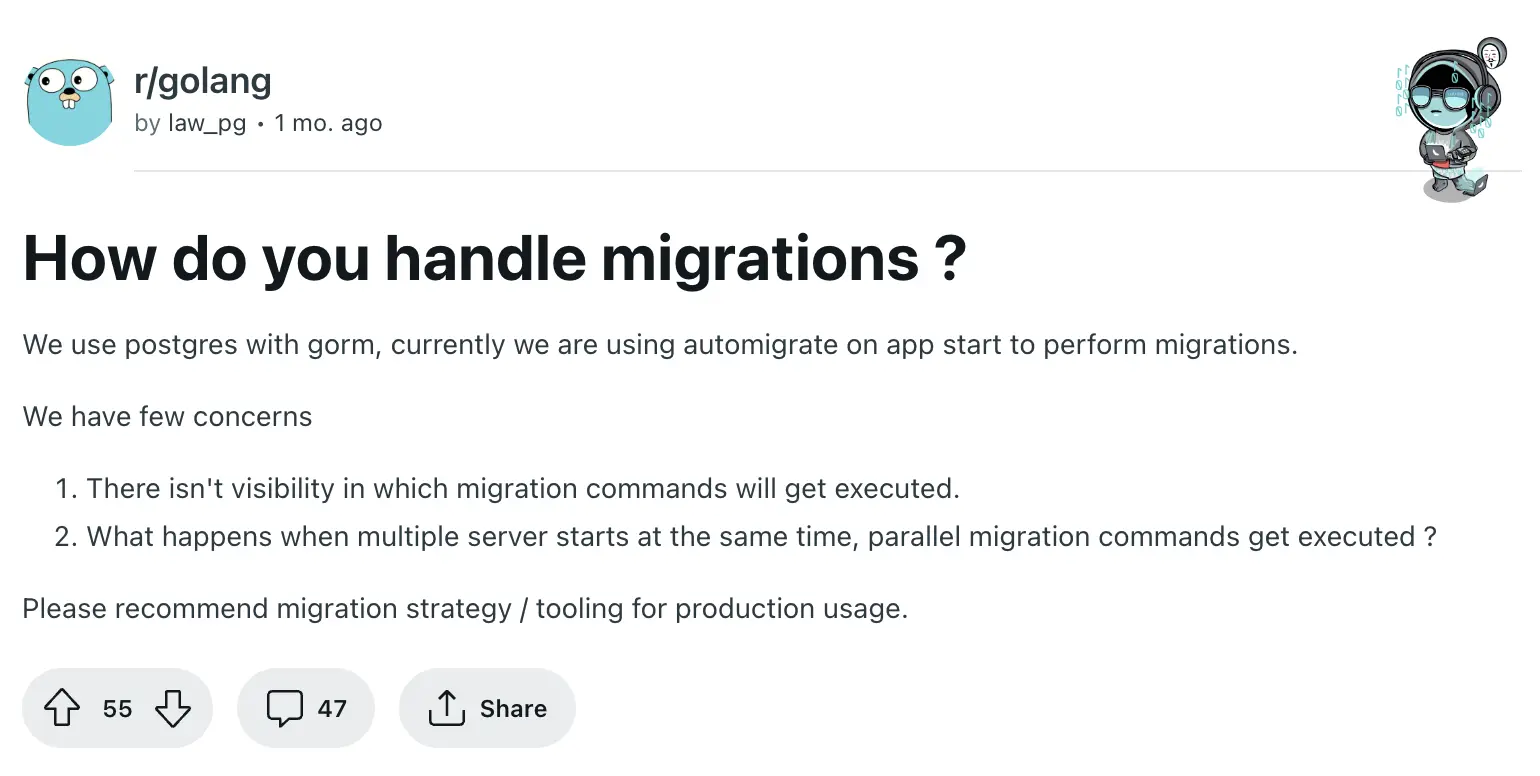
Task: Downvote the migrations post
Action: tap(172, 709)
